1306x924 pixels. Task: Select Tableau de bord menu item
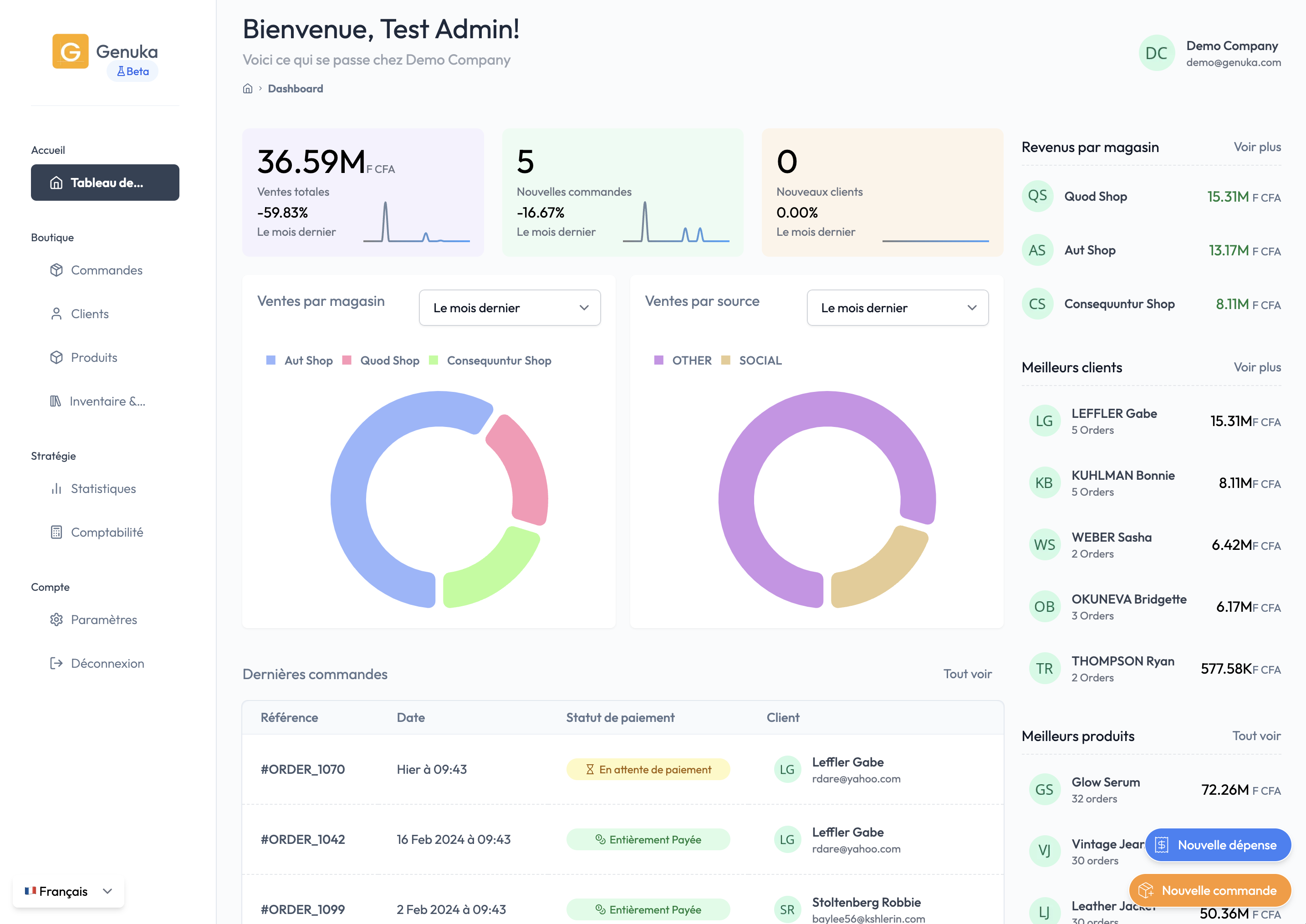105,183
